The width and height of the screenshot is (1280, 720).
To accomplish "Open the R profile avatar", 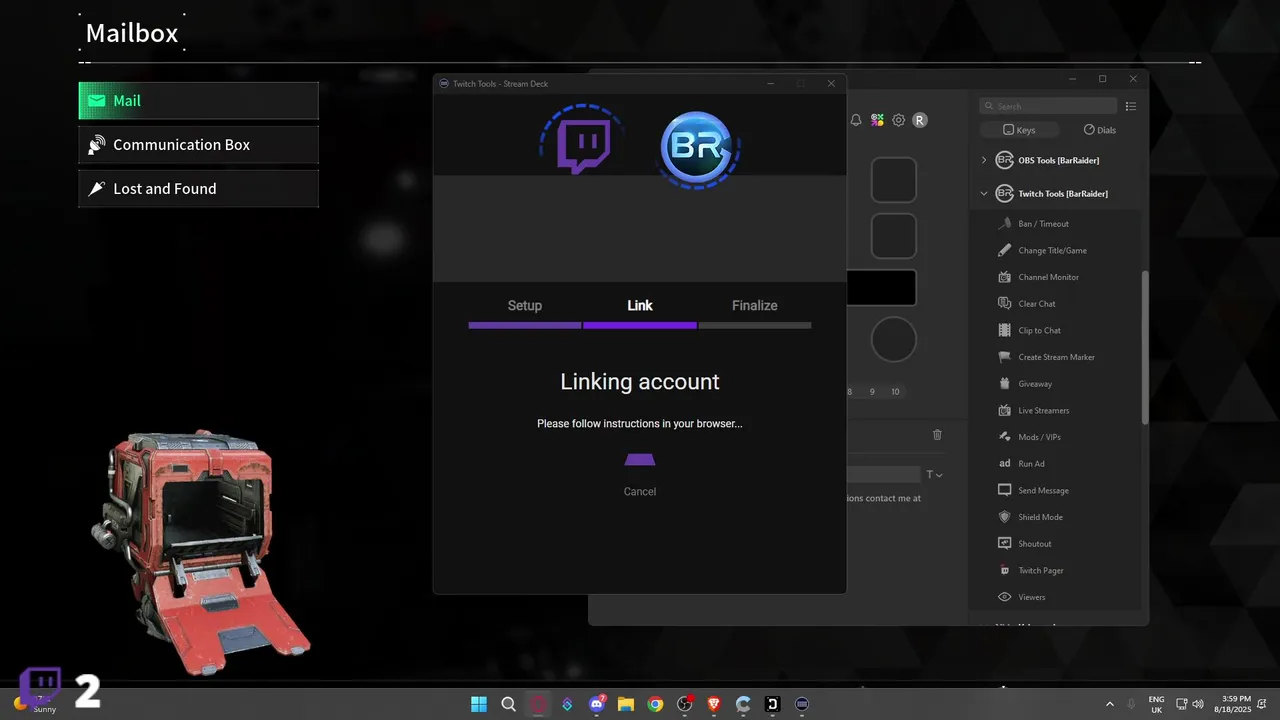I will (920, 120).
